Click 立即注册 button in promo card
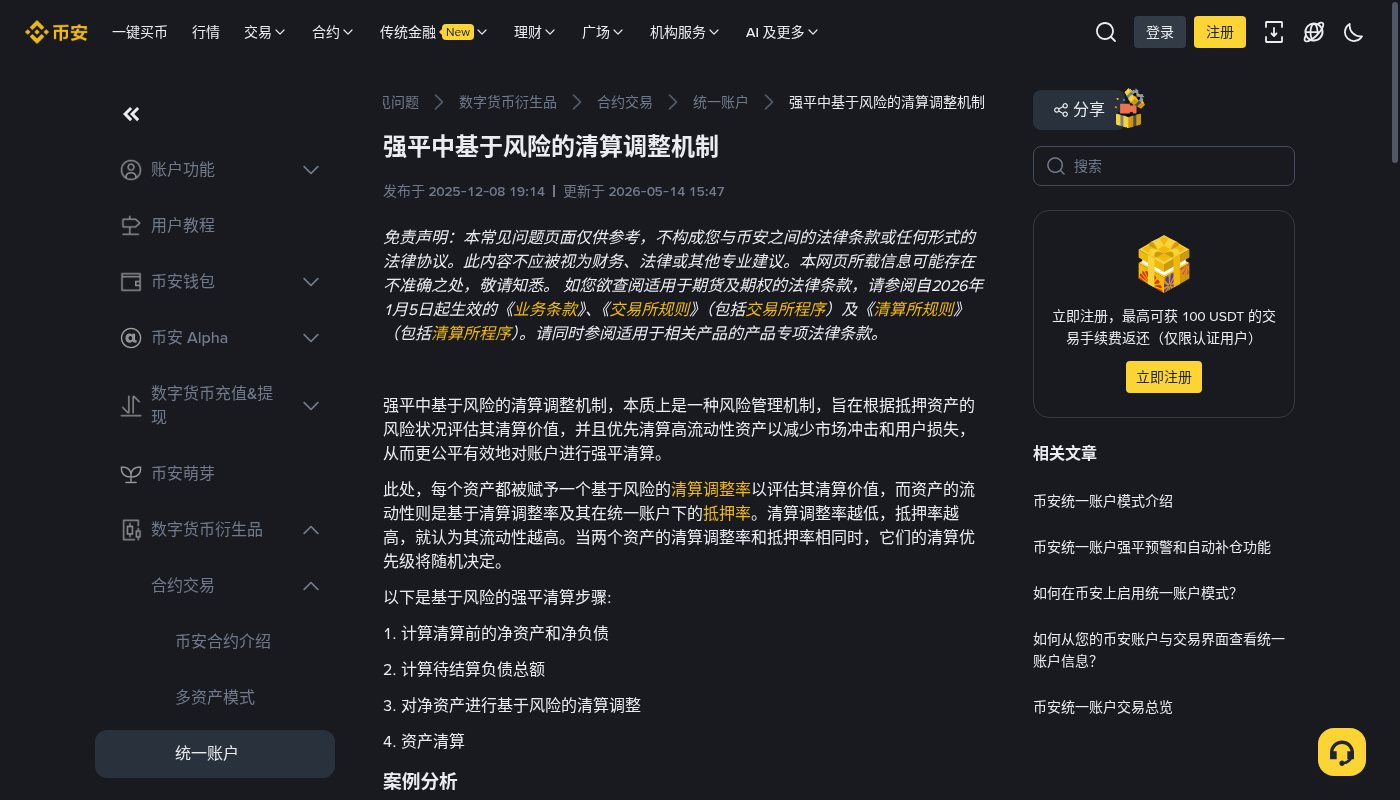Screen dimensions: 1400x800 1164,377
